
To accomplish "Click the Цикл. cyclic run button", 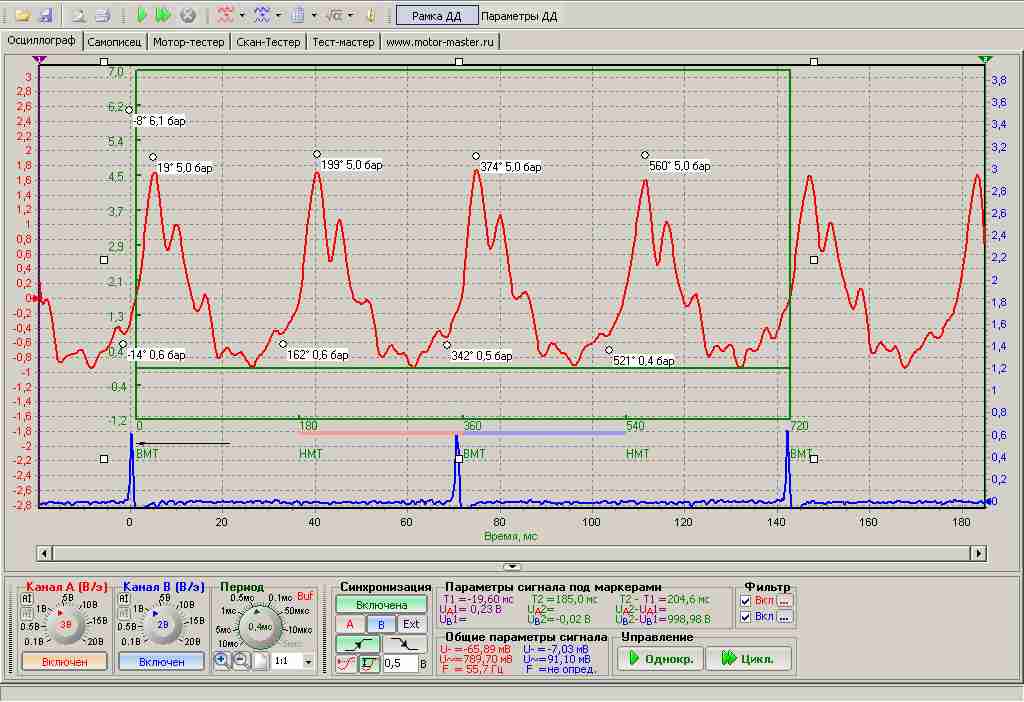I will (x=748, y=658).
